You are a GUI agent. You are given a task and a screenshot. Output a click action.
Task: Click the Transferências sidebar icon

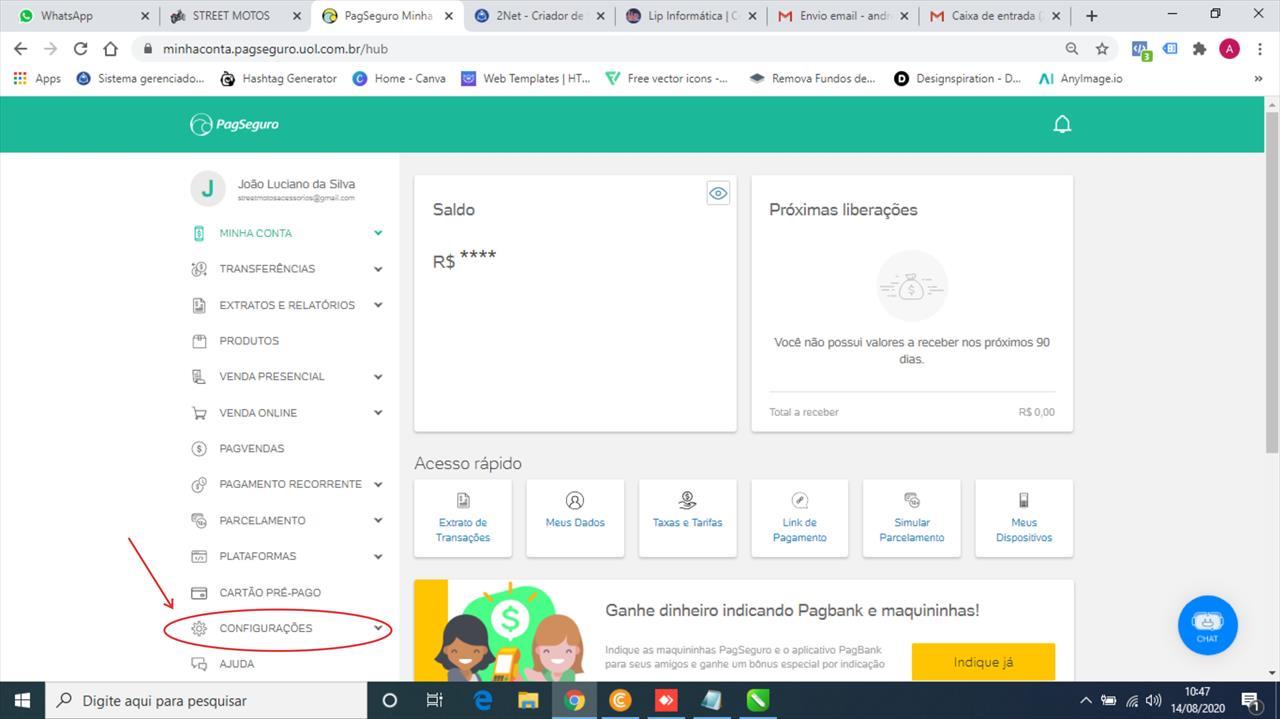pos(199,269)
